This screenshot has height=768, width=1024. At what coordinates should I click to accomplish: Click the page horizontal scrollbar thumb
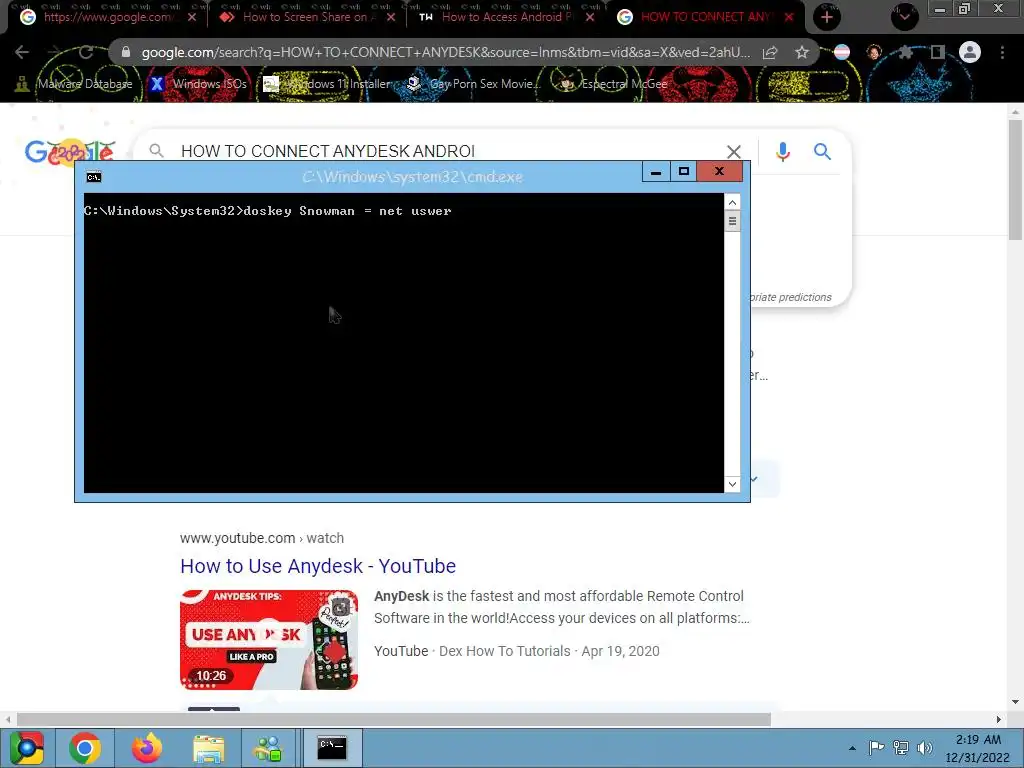click(394, 719)
